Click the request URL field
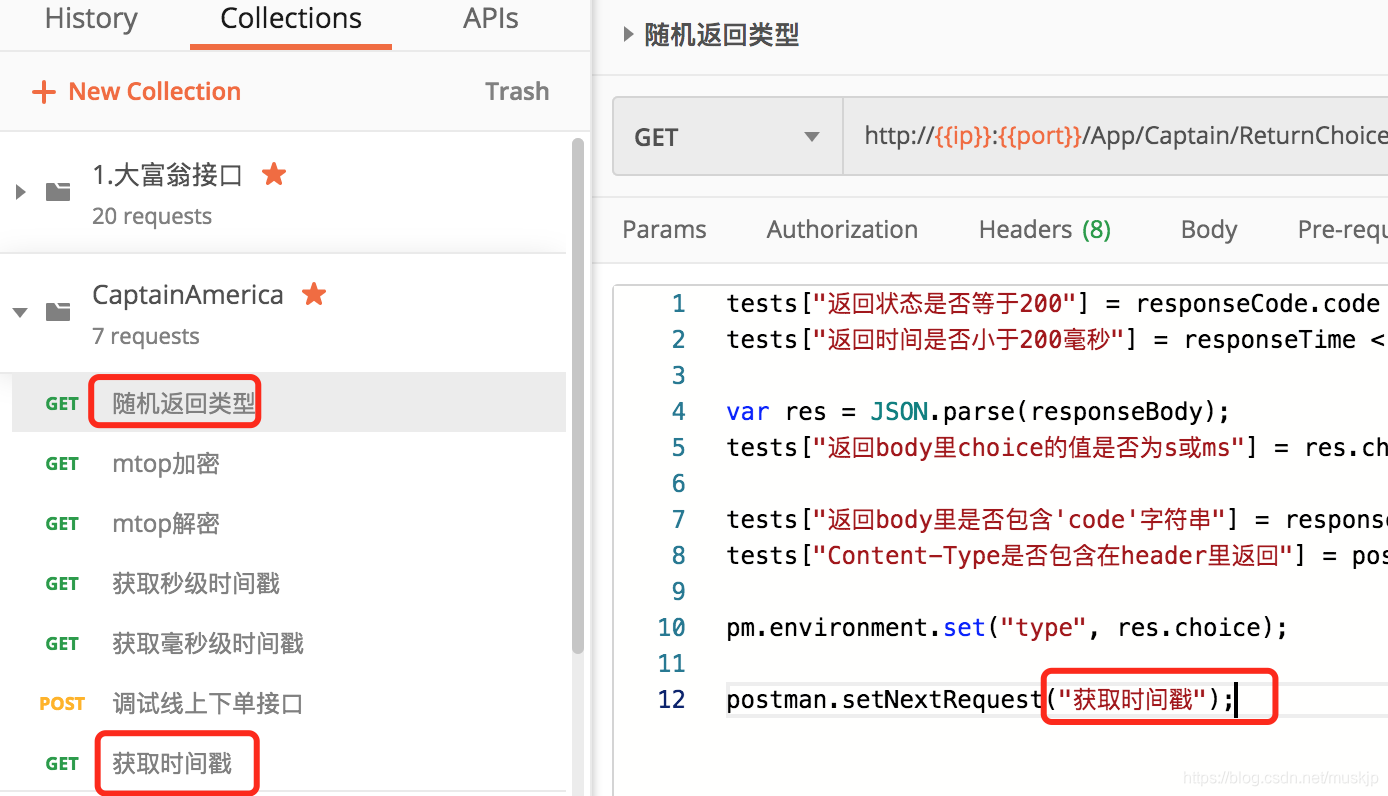The height and width of the screenshot is (796, 1388). click(x=1116, y=137)
